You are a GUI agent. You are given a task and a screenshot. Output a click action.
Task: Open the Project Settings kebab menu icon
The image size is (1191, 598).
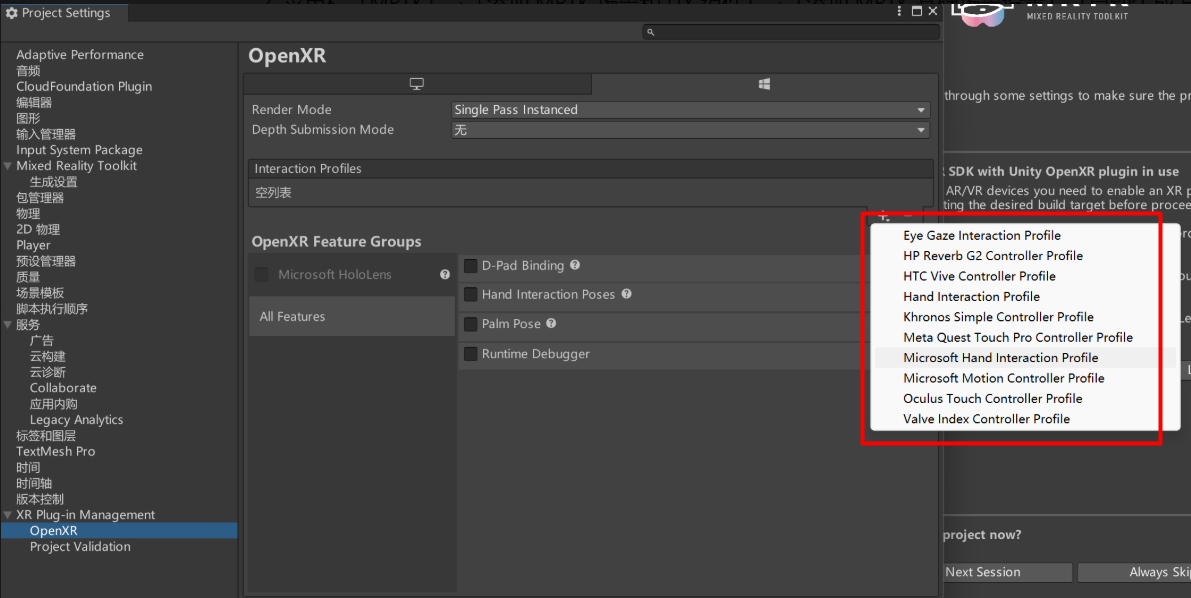pyautogui.click(x=899, y=11)
